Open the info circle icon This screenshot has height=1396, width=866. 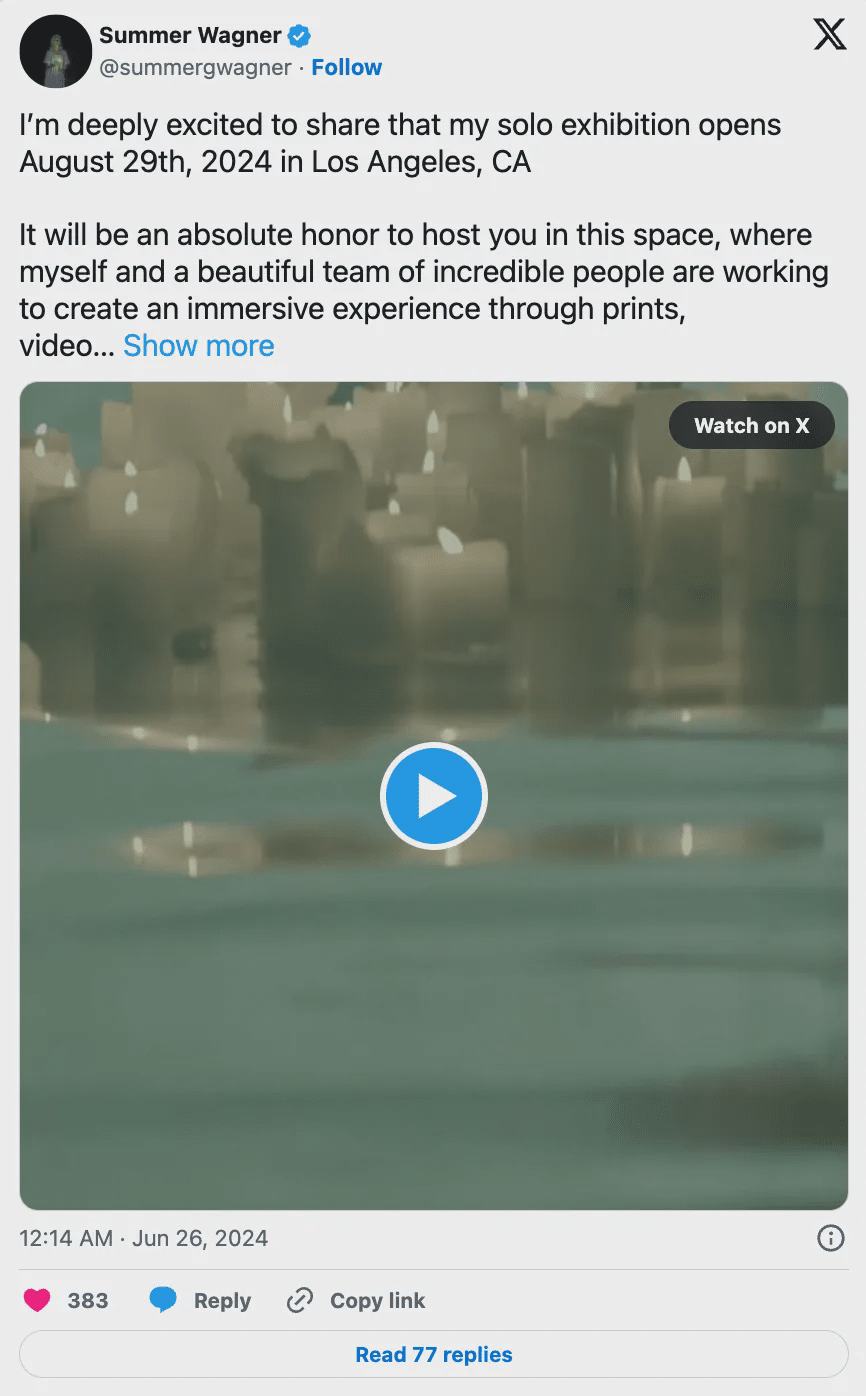pos(831,1239)
